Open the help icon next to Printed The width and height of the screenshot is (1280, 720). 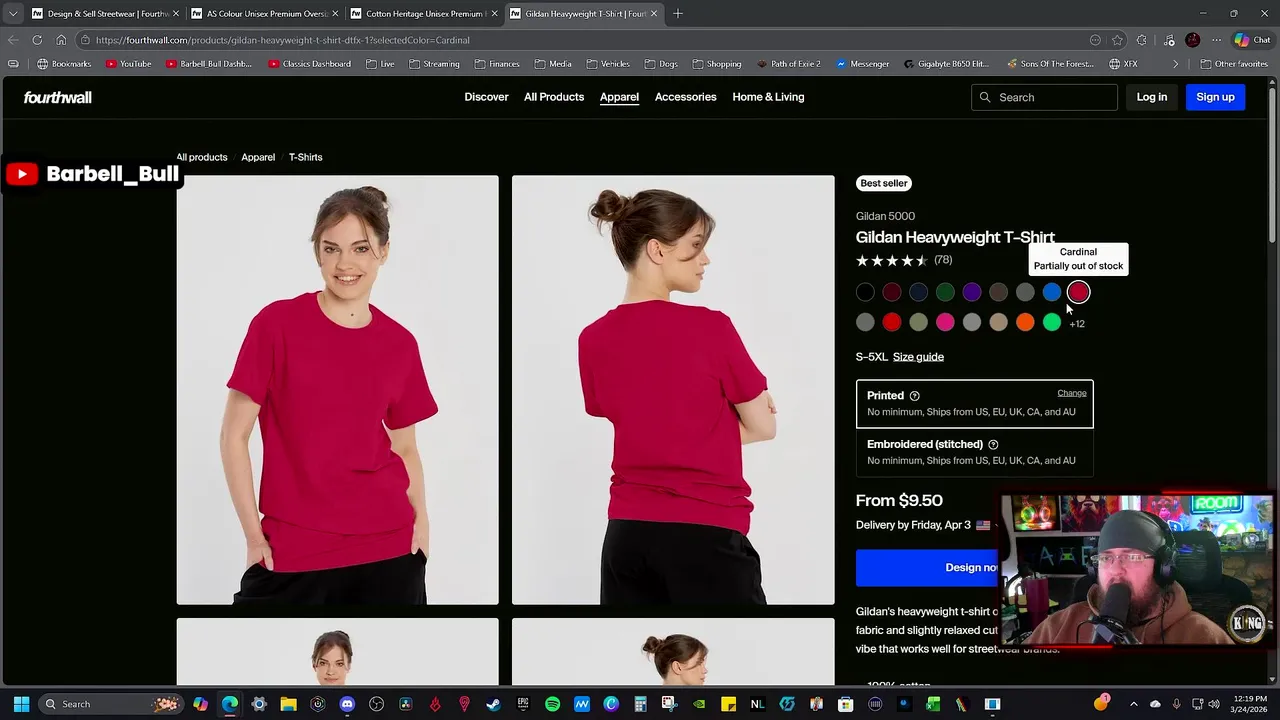pyautogui.click(x=914, y=396)
